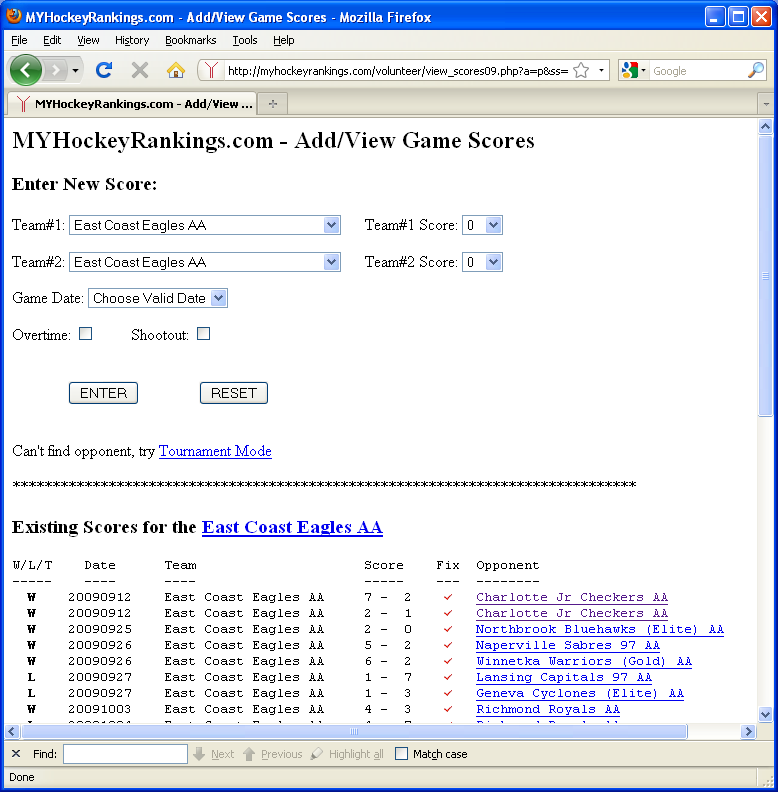This screenshot has width=778, height=792.
Task: Open the History menu
Action: click(x=132, y=40)
